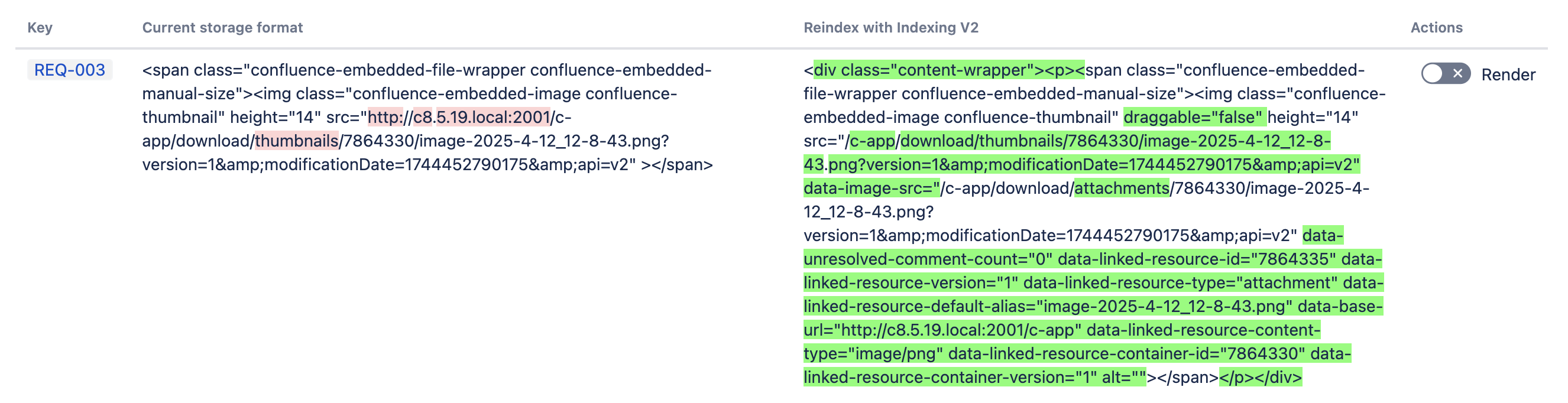
Task: Click the type="image/png" text
Action: (873, 354)
